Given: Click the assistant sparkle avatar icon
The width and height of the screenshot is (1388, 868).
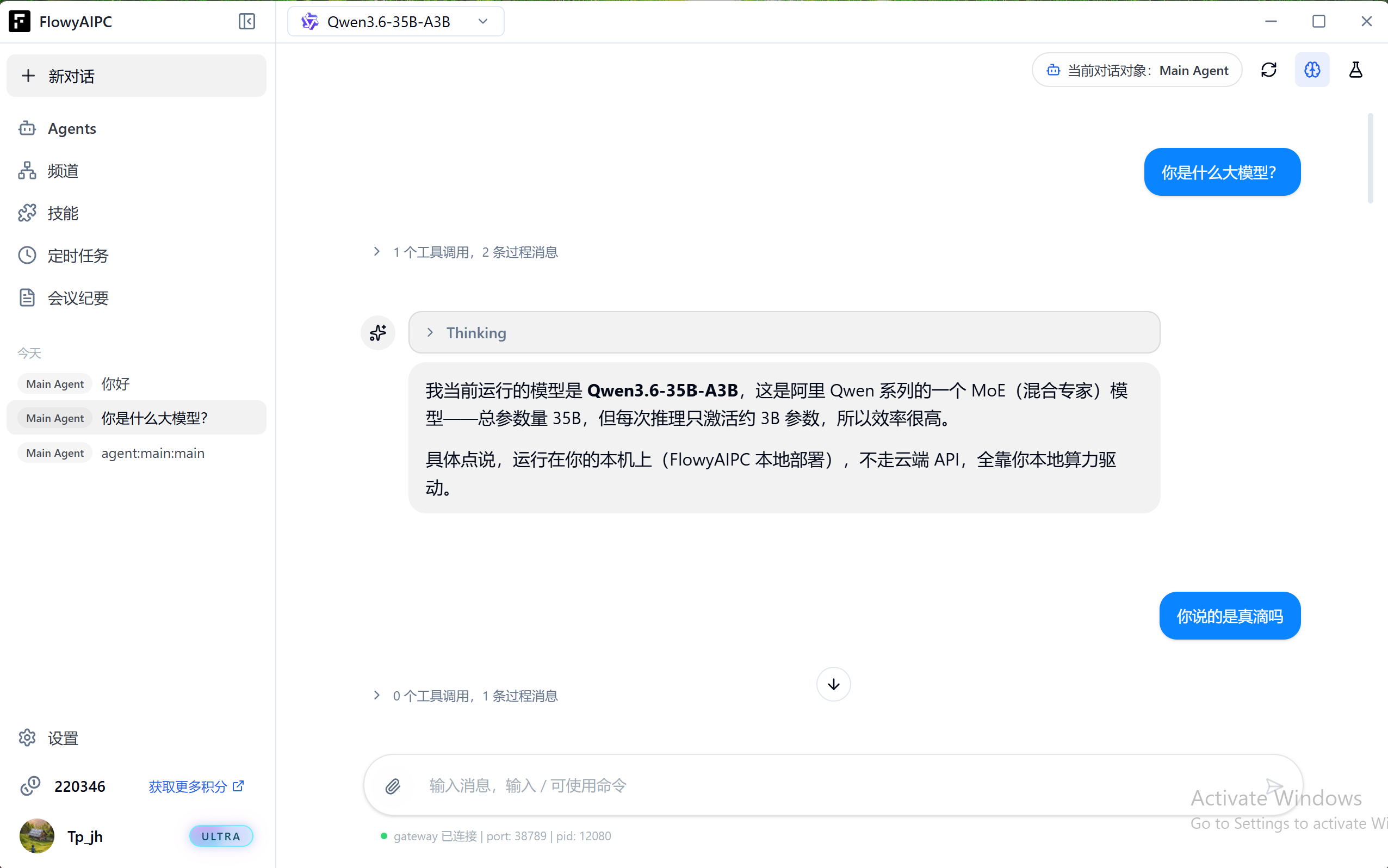Looking at the screenshot, I should (x=377, y=333).
